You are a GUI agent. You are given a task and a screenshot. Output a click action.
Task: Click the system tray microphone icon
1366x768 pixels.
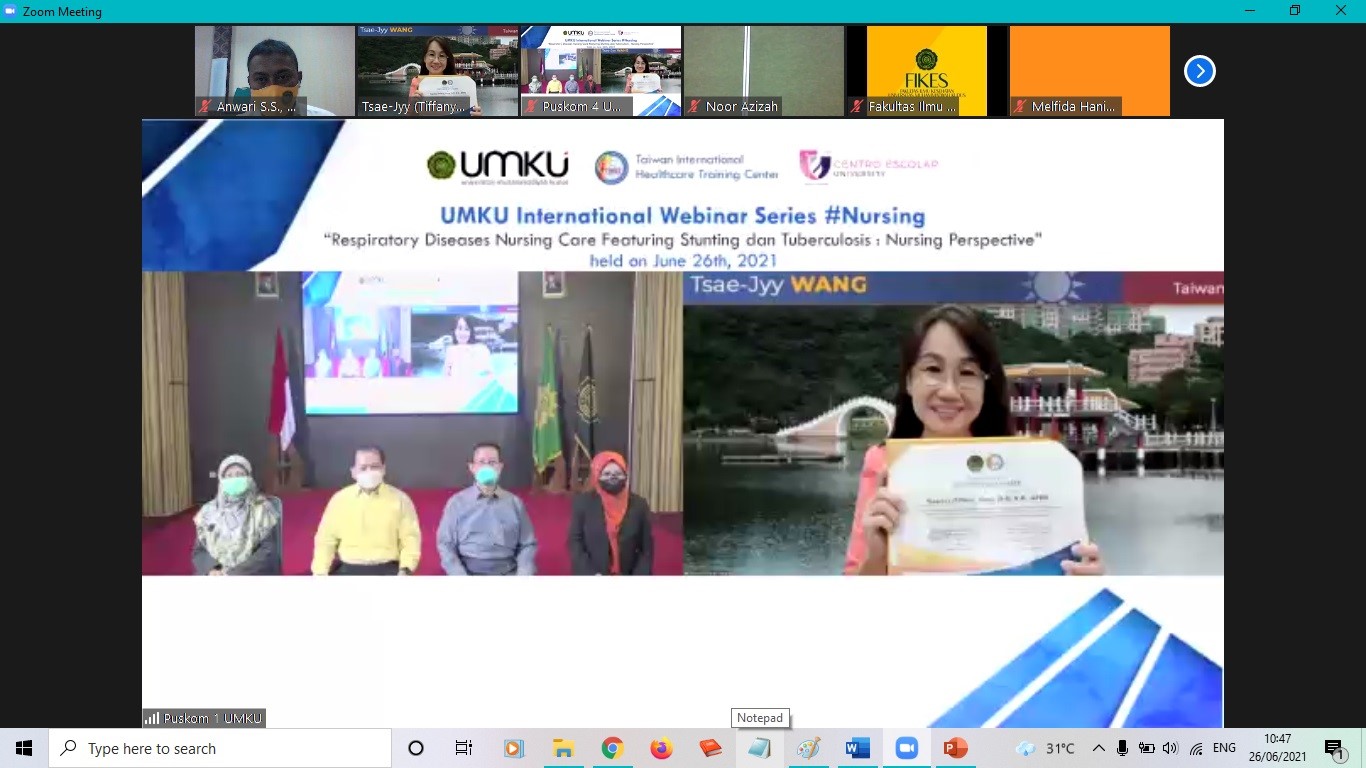[x=1123, y=748]
